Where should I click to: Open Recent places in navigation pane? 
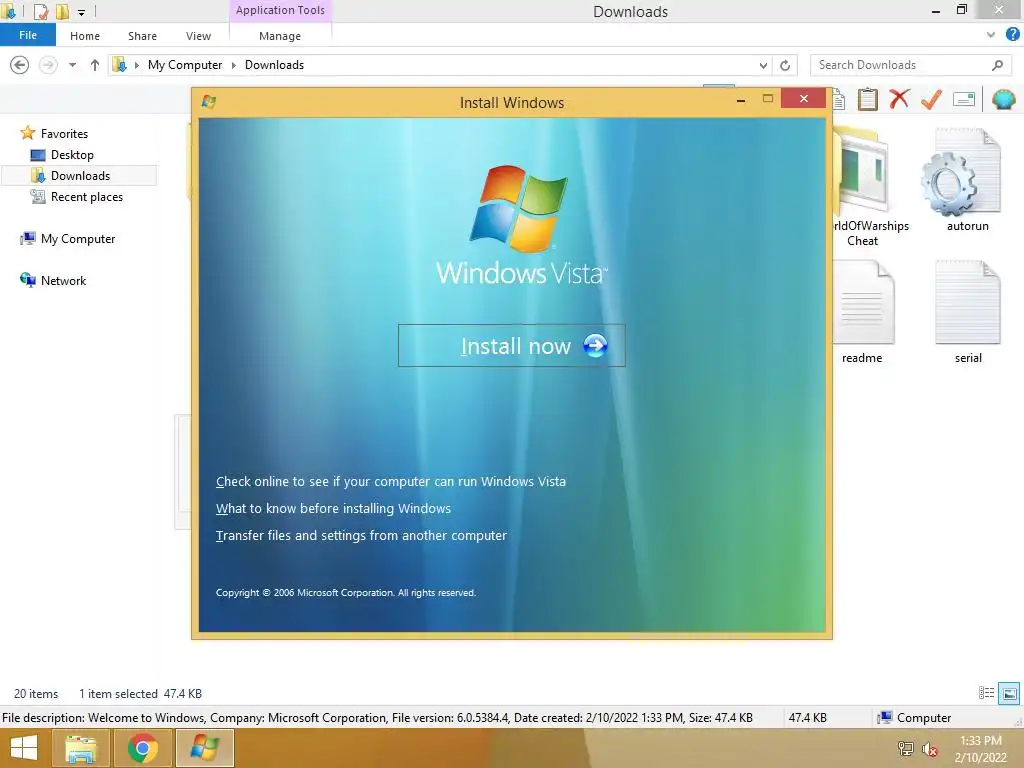pyautogui.click(x=86, y=197)
